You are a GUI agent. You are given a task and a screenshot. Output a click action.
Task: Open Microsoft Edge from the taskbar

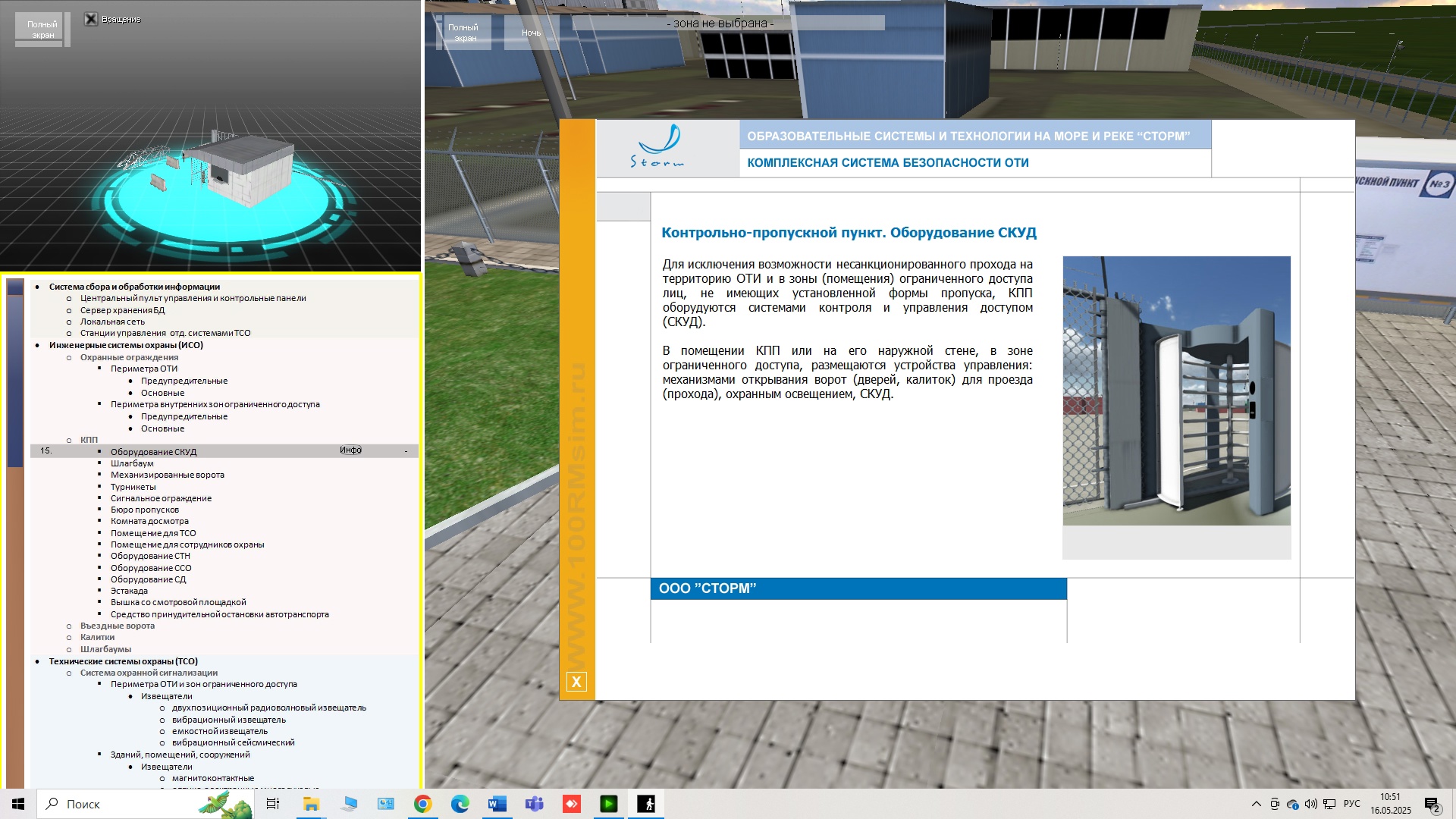click(460, 804)
